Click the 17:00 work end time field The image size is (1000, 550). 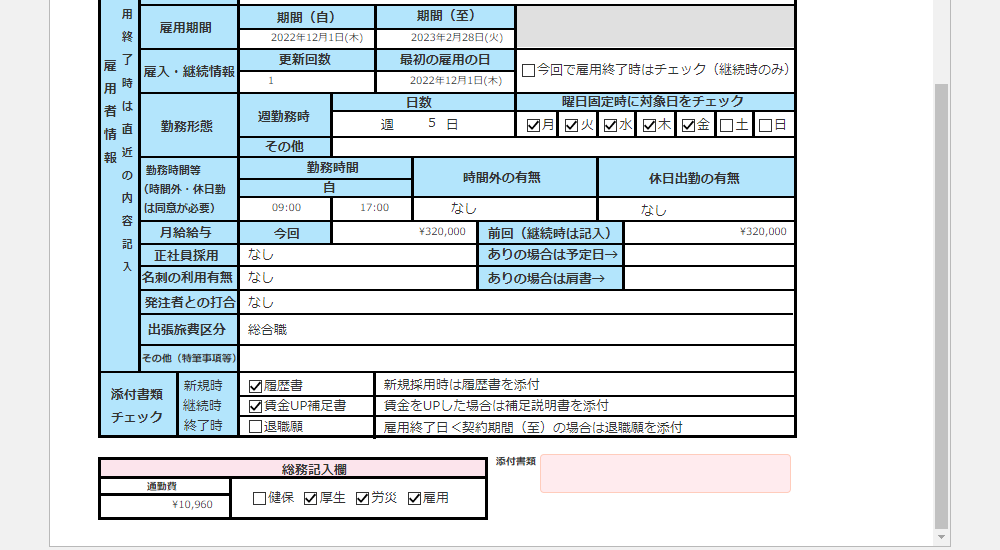[x=373, y=208]
